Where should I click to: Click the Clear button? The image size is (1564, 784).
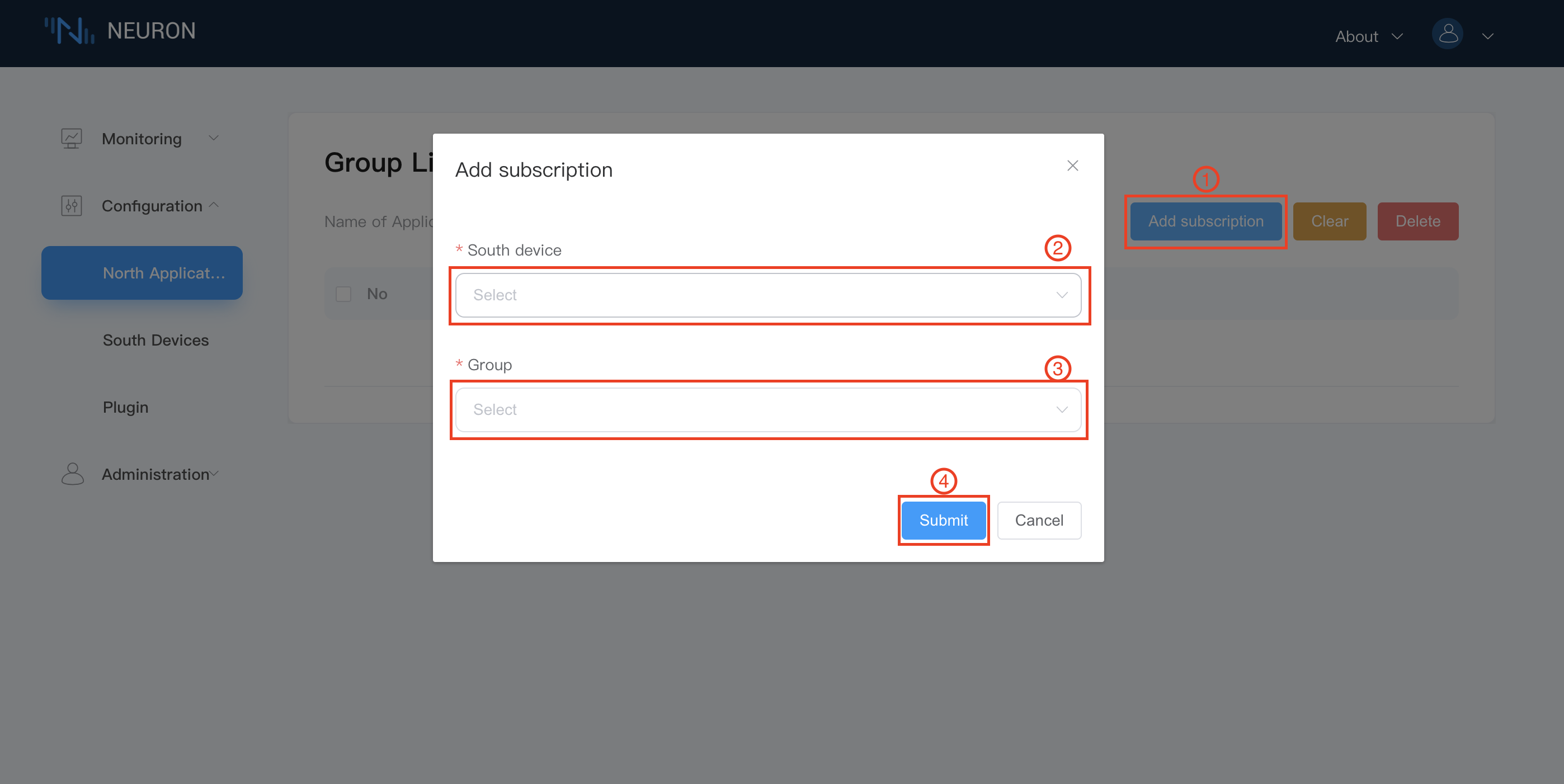tap(1330, 221)
